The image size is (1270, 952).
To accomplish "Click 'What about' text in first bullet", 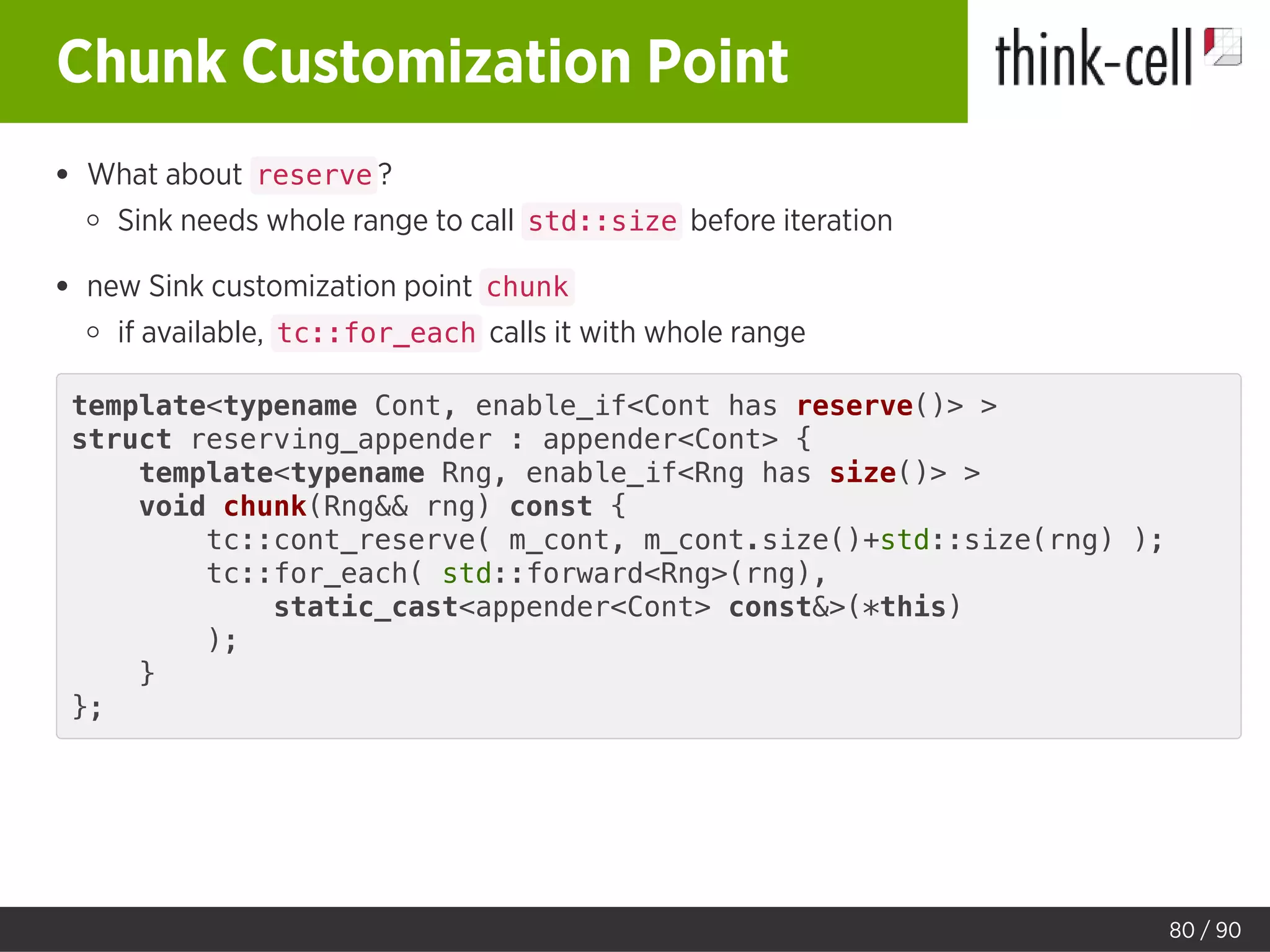I will pyautogui.click(x=165, y=174).
